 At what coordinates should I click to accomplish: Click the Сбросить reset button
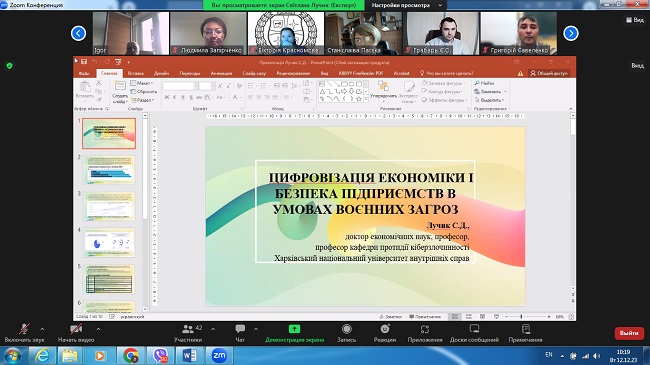[x=144, y=92]
